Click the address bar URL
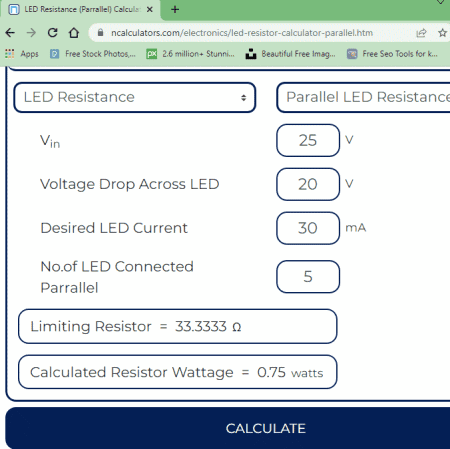 pos(242,33)
